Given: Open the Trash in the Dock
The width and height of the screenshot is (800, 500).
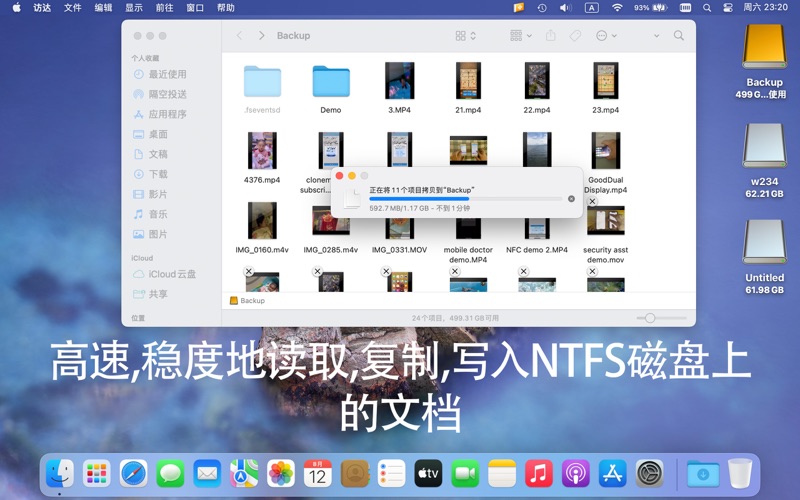Looking at the screenshot, I should click(x=739, y=473).
